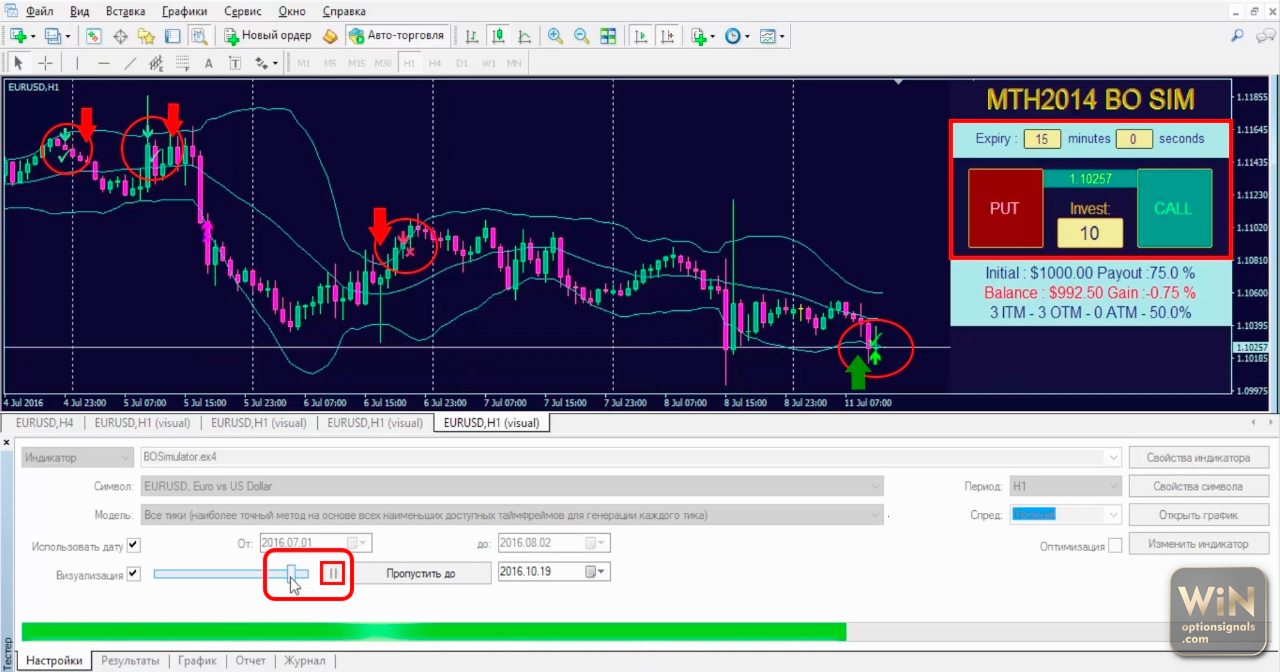Toggle the 'Визуализация' checkbox
Image resolution: width=1280 pixels, height=672 pixels.
[x=134, y=574]
